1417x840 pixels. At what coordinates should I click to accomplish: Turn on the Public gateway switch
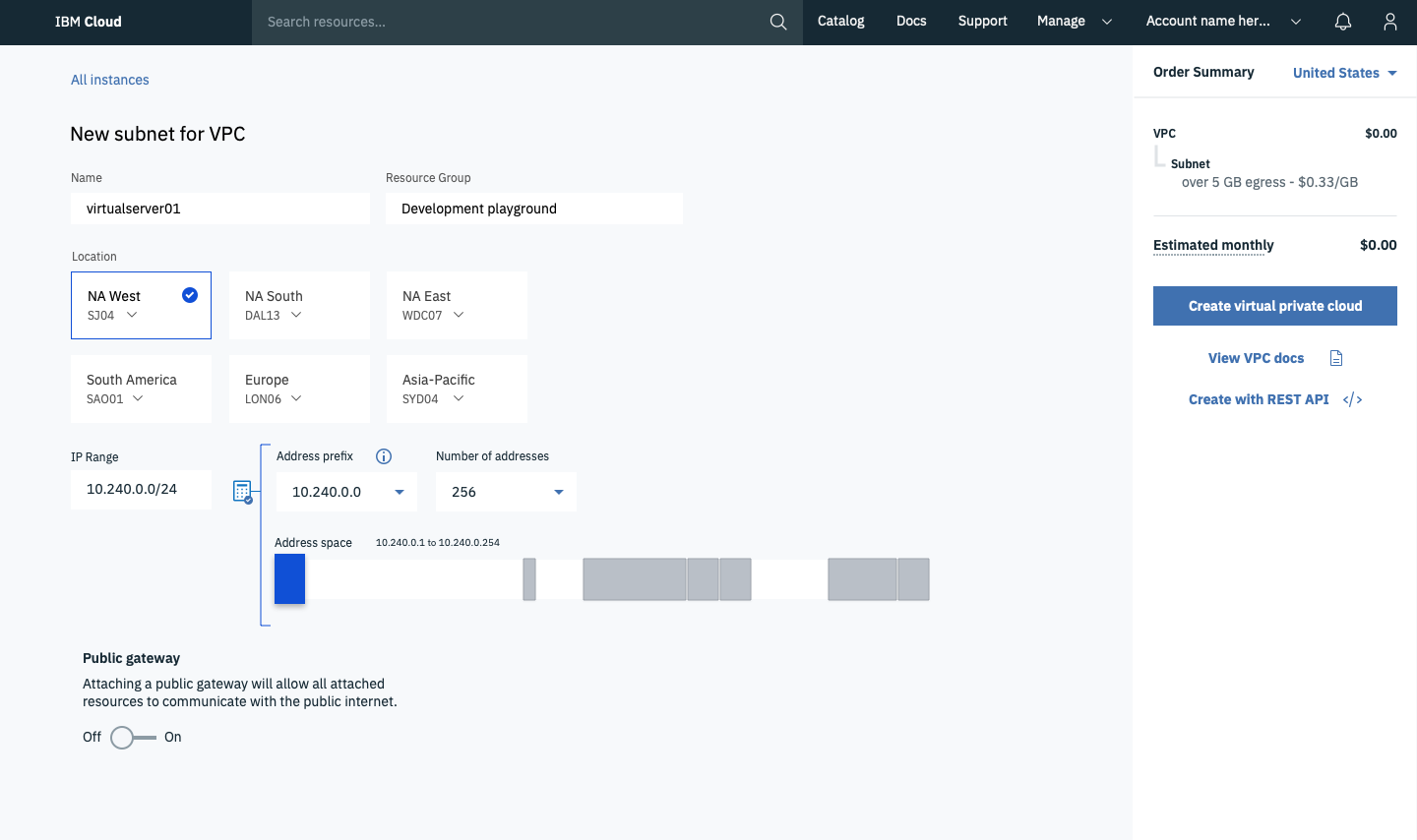123,737
